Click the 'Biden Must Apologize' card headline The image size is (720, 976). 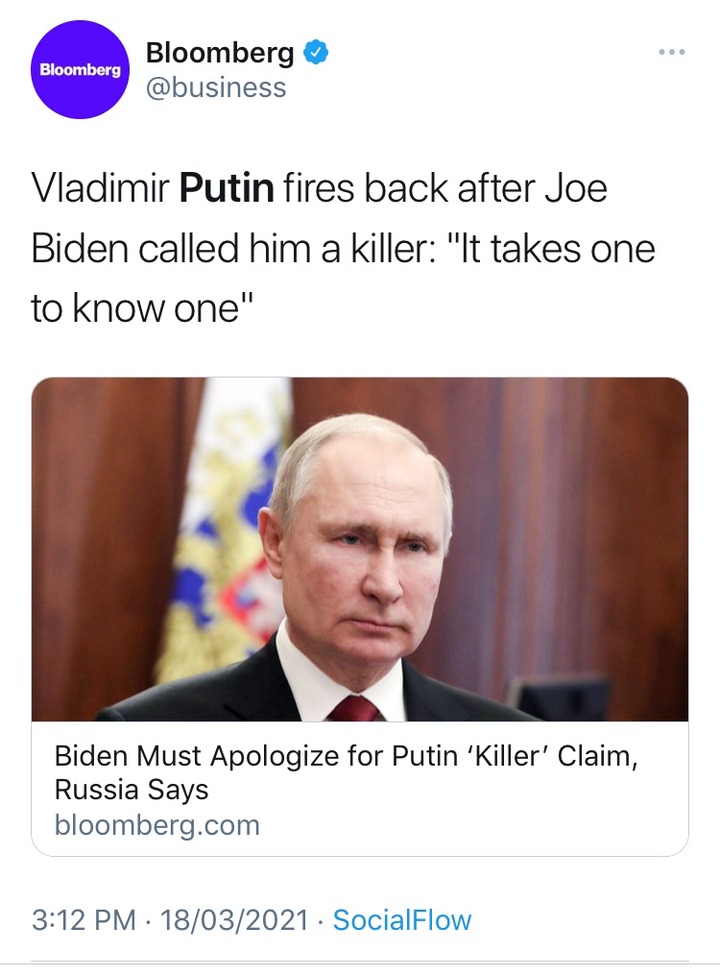click(x=346, y=772)
